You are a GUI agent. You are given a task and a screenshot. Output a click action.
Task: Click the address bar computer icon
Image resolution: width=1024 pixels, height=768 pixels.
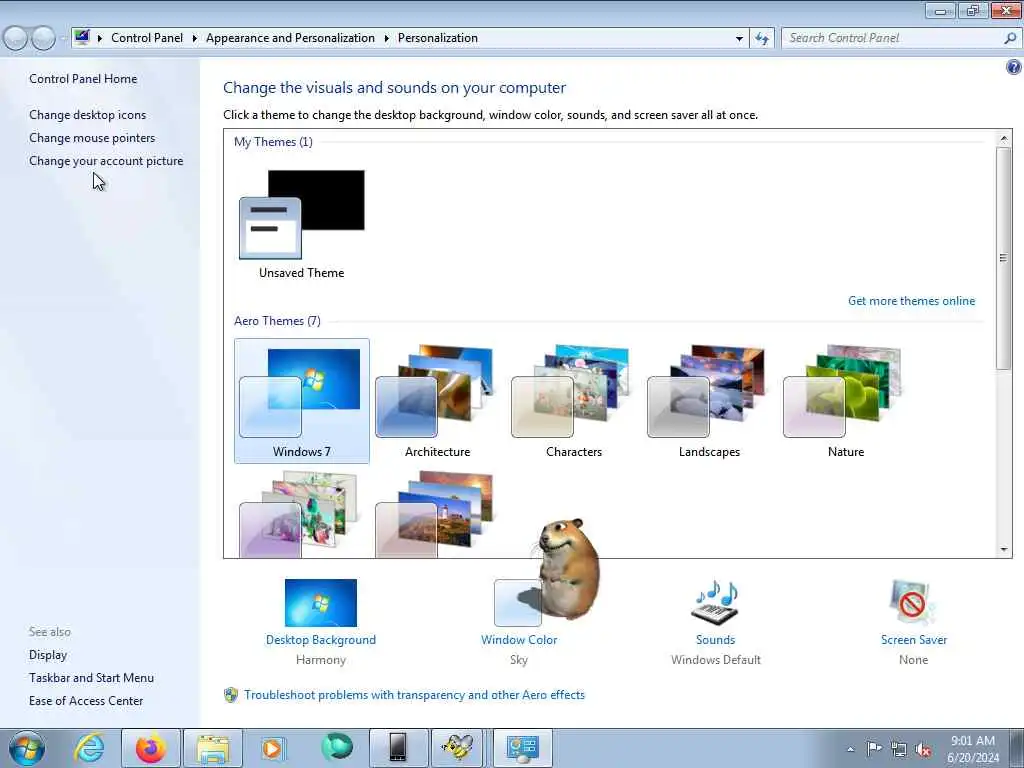point(82,37)
